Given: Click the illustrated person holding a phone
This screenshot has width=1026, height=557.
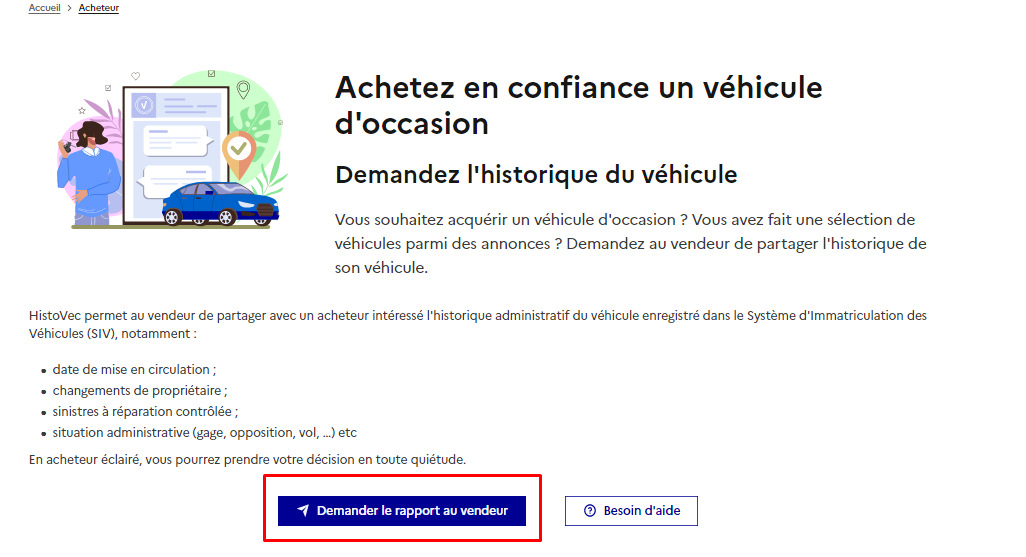Looking at the screenshot, I should point(88,173).
